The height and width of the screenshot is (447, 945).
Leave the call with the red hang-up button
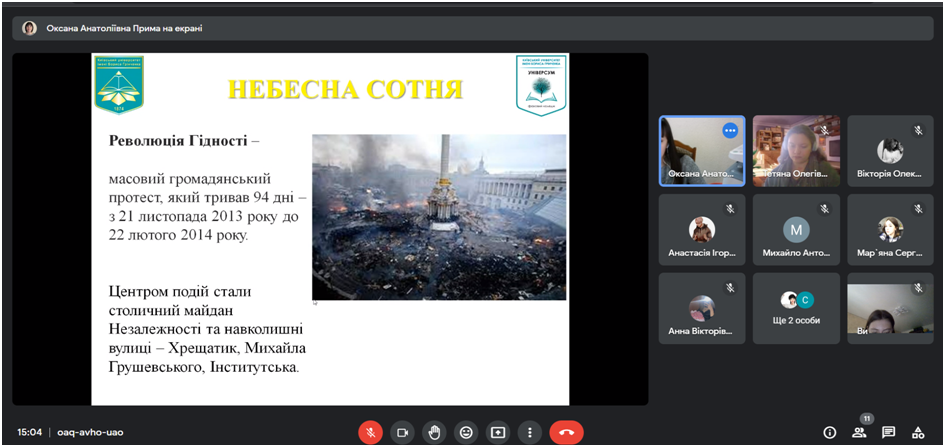tap(567, 433)
